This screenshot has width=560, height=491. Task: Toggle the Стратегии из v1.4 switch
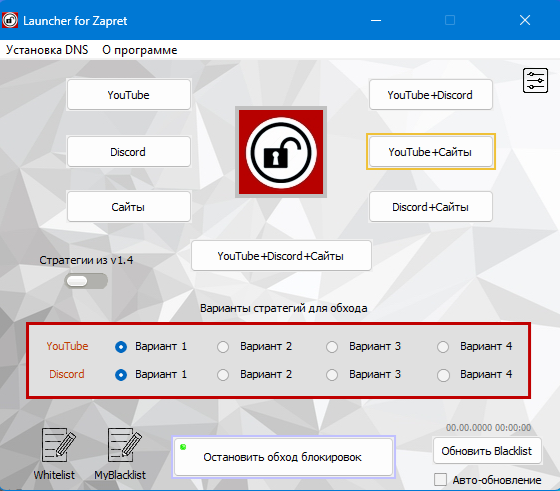click(86, 281)
